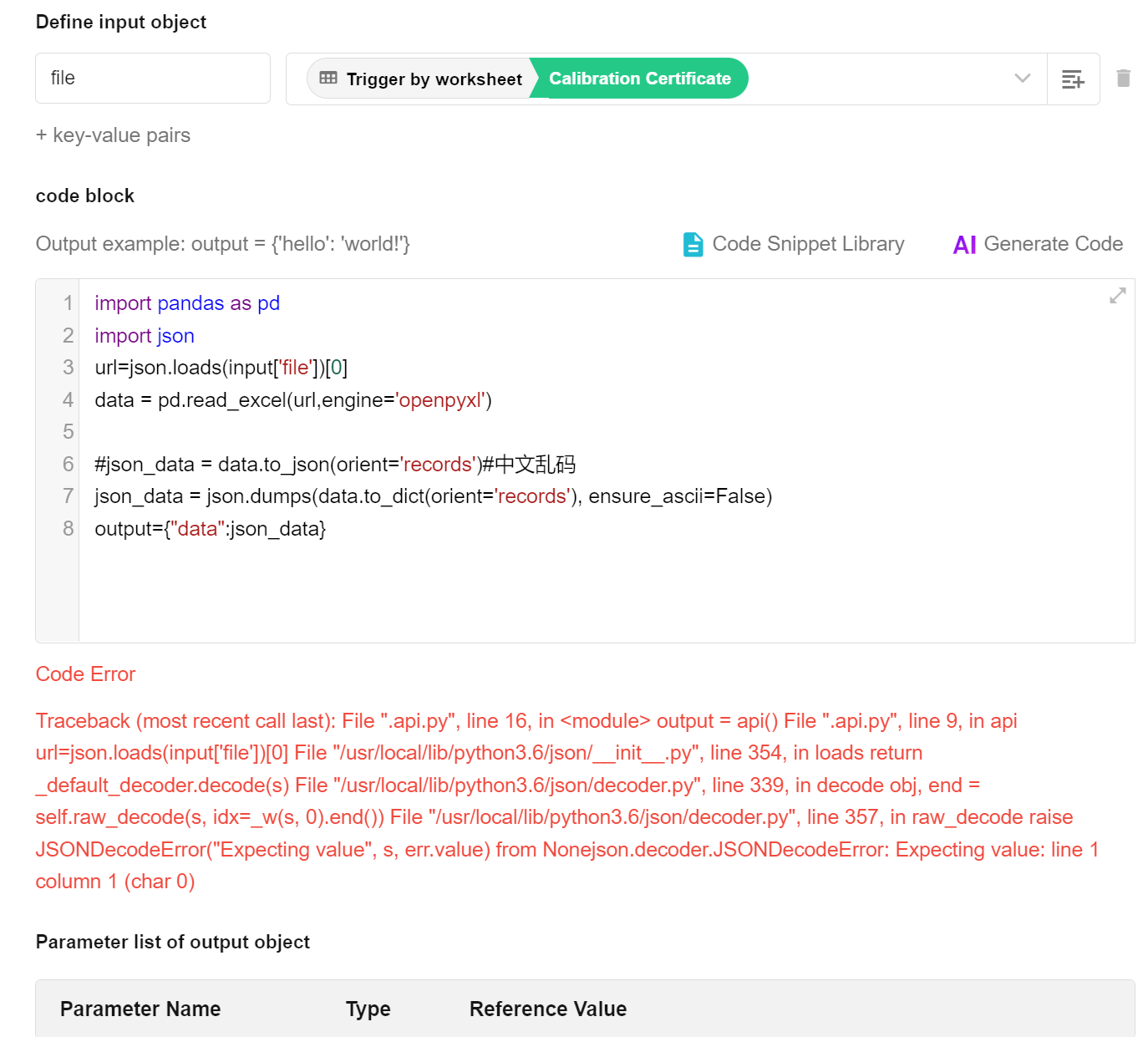
Task: Delete the file input row with trash icon
Action: coord(1123,79)
